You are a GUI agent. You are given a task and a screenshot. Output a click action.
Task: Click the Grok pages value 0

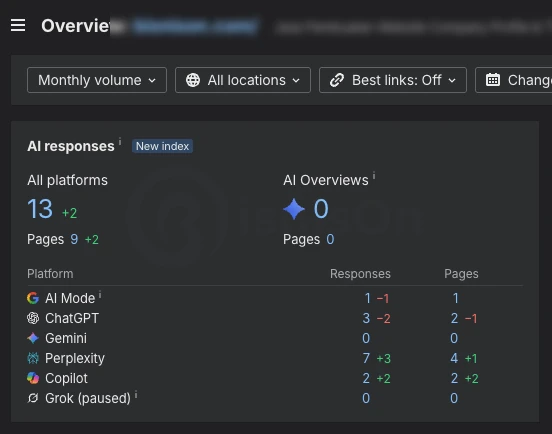(454, 398)
